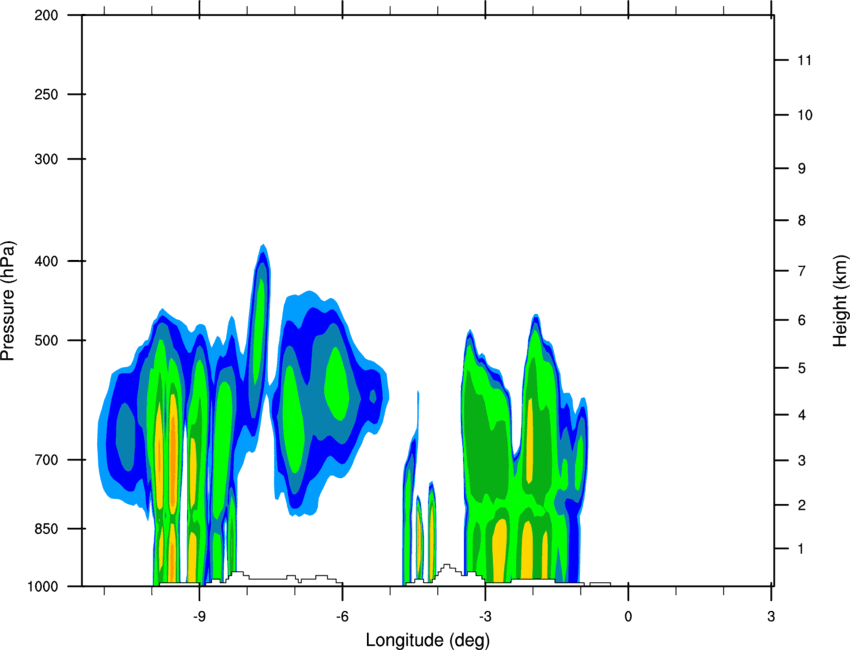
Task: Pick the 8 km height label
Action: click(802, 221)
